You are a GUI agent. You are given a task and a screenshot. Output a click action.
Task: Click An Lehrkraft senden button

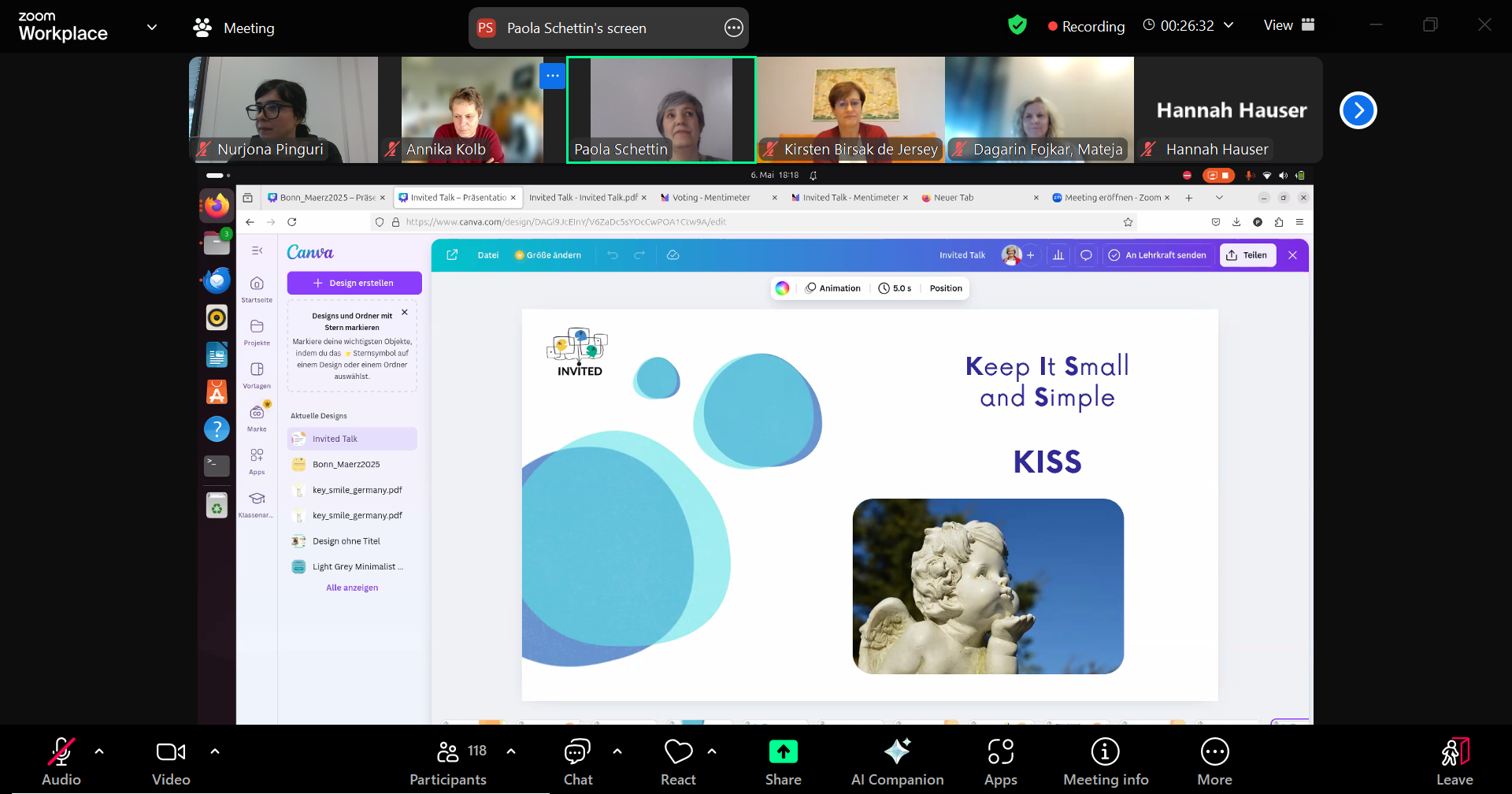(x=1157, y=255)
